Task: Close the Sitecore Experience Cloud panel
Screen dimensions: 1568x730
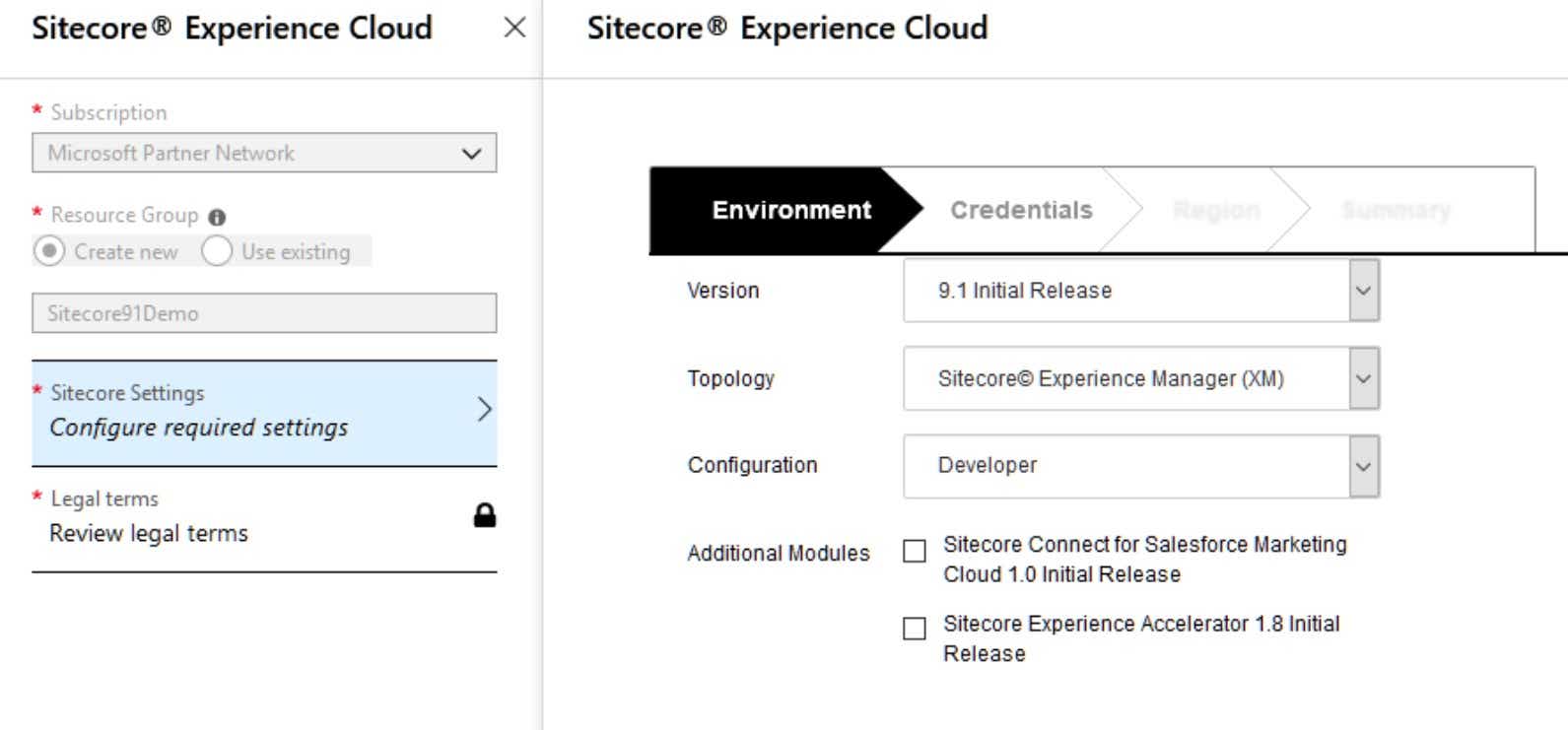Action: click(x=514, y=29)
